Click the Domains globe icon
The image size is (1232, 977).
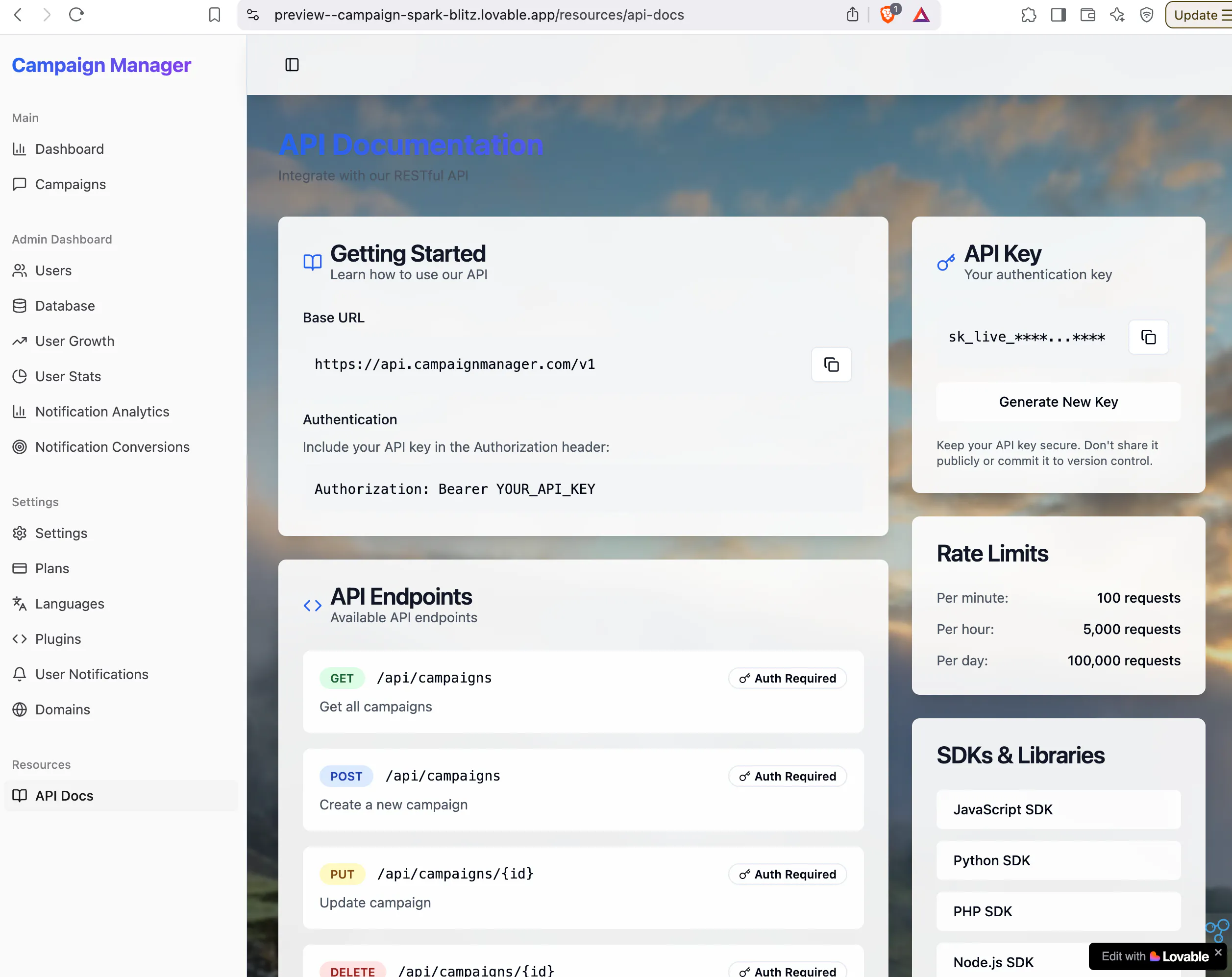pos(20,709)
